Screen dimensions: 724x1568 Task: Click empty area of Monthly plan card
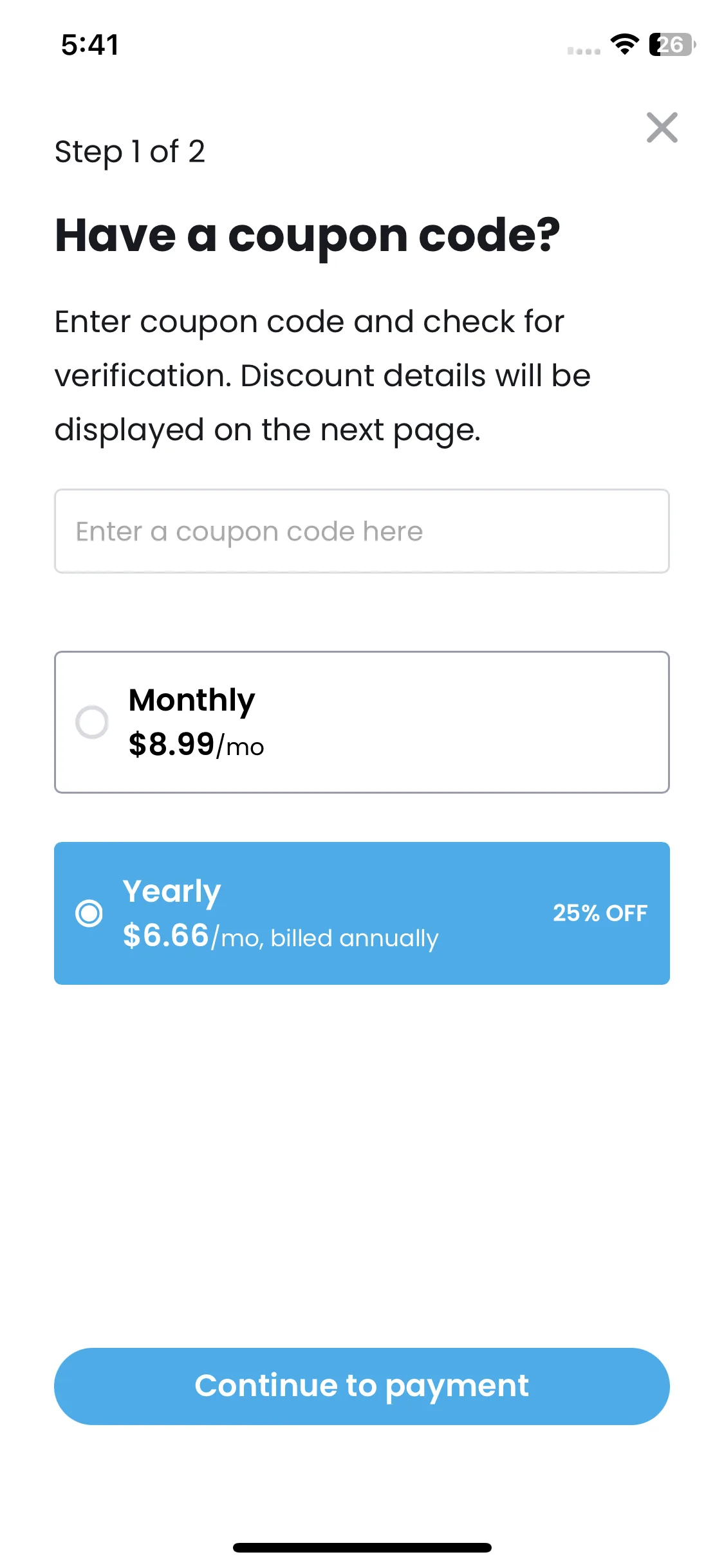pyautogui.click(x=463, y=722)
